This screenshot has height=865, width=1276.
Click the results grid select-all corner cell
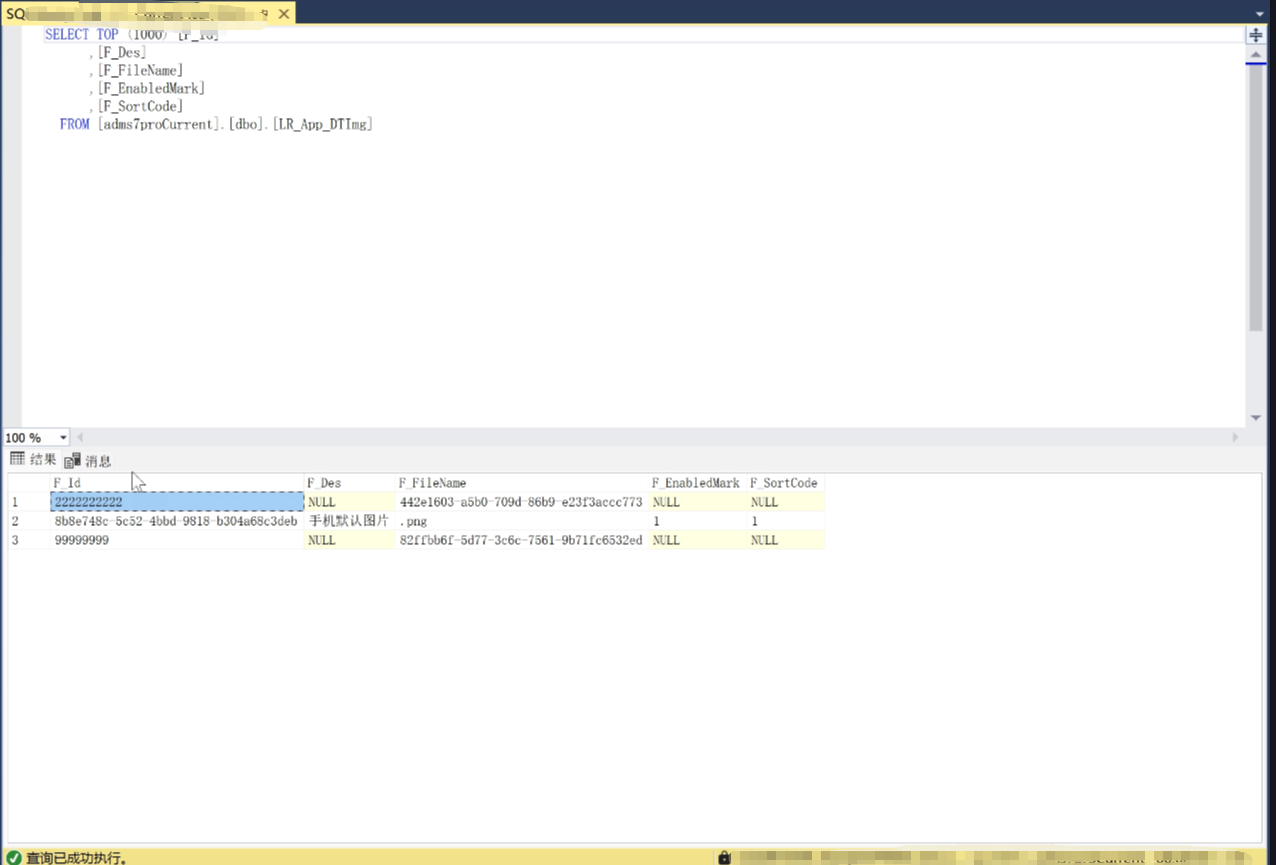(x=29, y=483)
